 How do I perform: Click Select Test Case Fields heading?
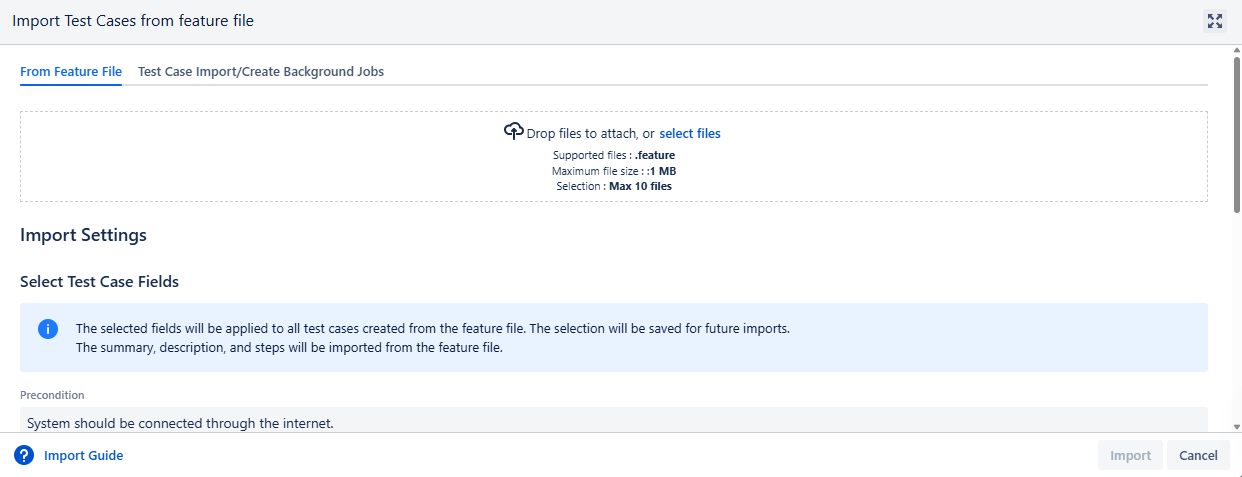pos(100,282)
